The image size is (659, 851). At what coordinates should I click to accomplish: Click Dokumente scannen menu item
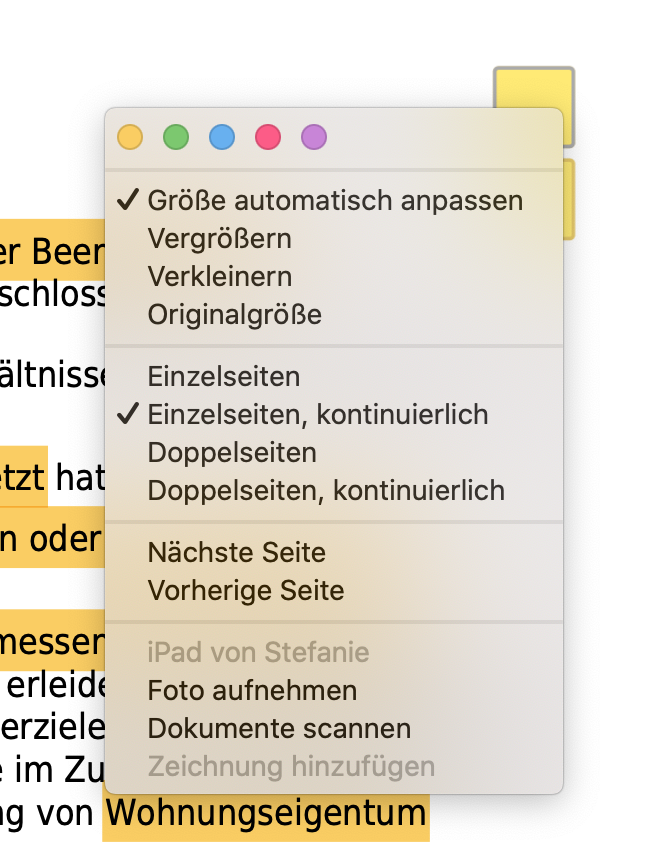click(279, 729)
